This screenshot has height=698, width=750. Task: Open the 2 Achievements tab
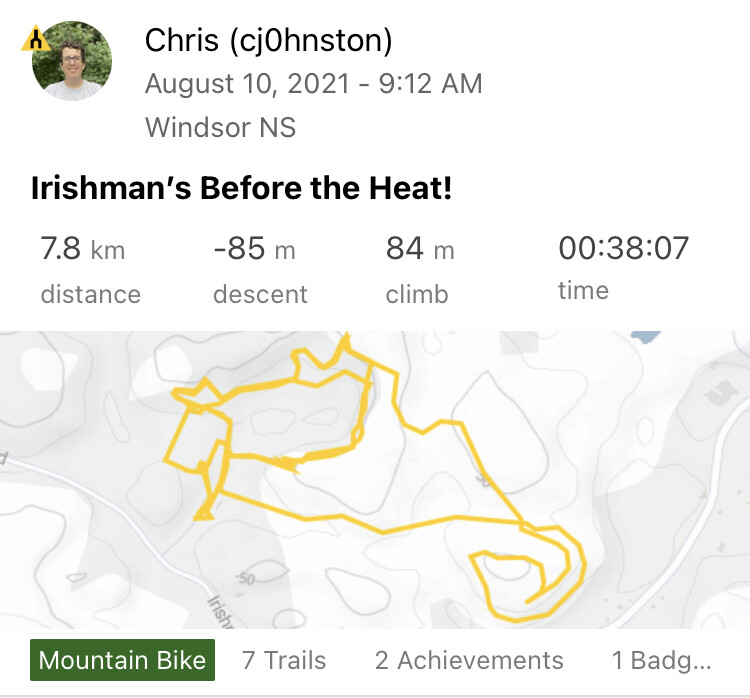[x=469, y=660]
